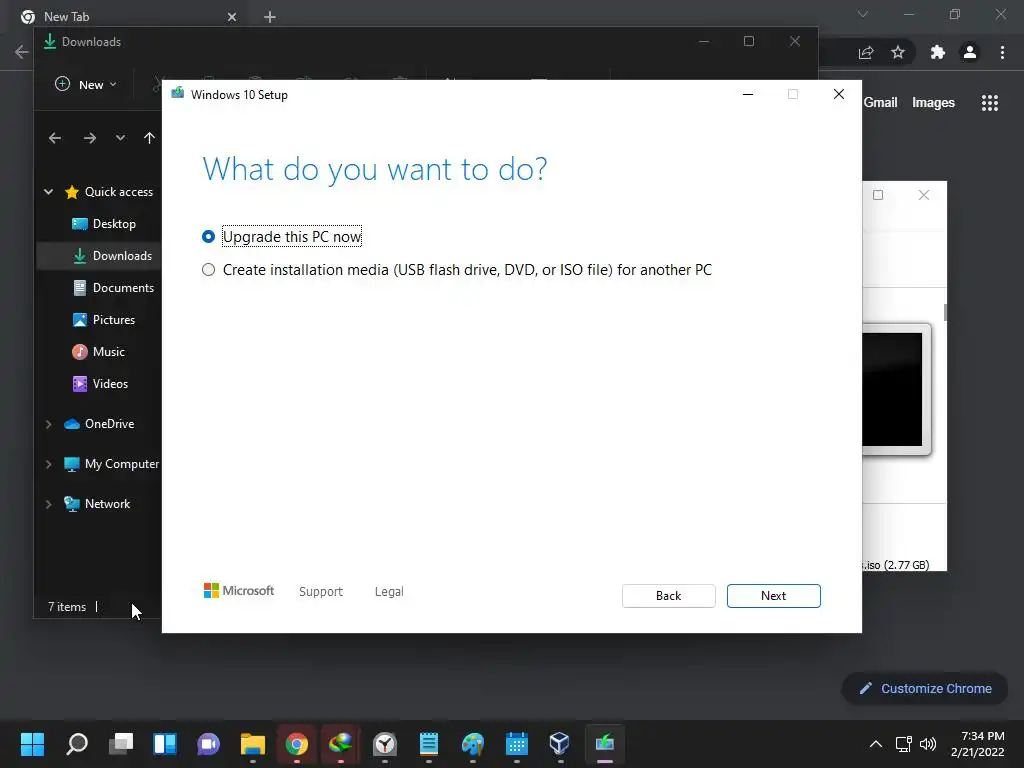The height and width of the screenshot is (768, 1024).
Task: Share this page in Chrome
Action: (866, 52)
